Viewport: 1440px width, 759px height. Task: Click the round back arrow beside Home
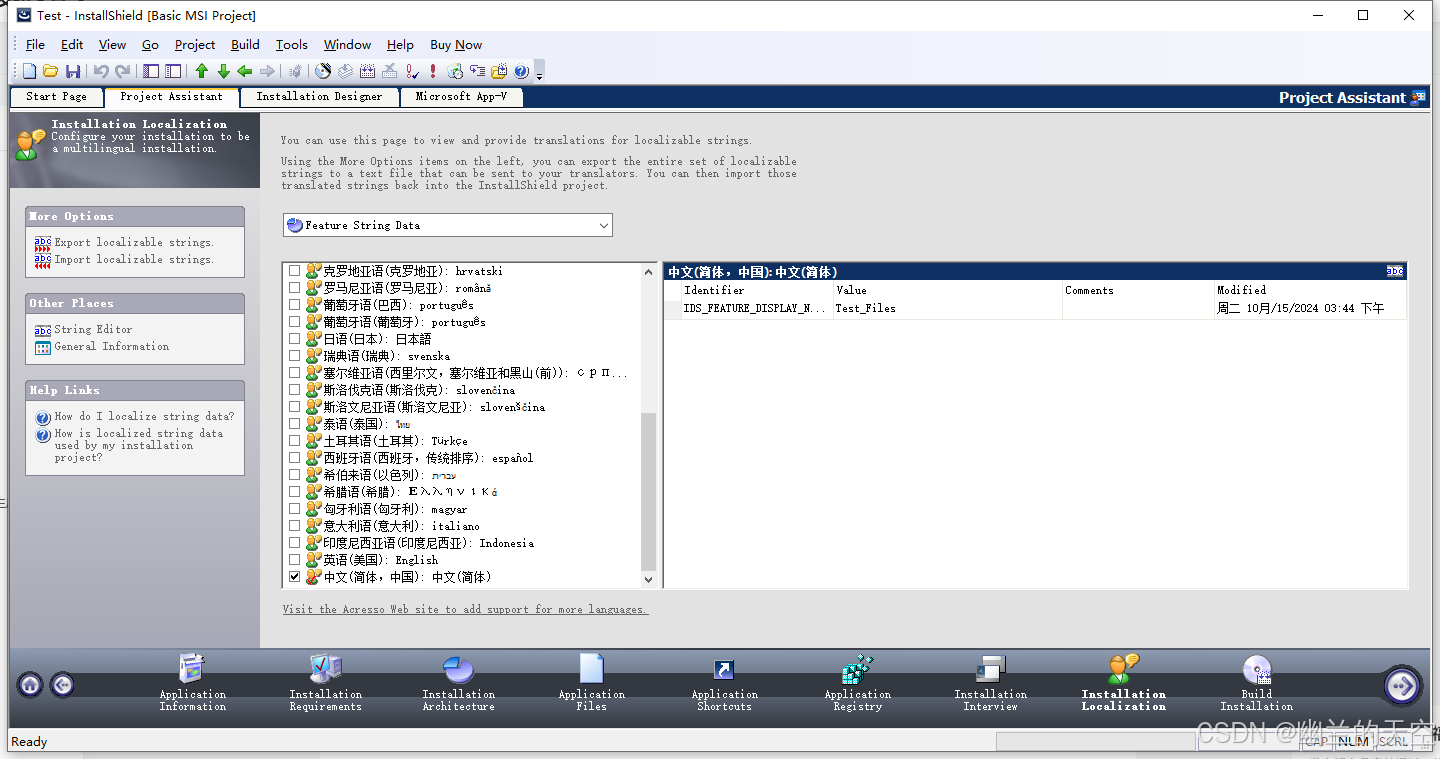tap(62, 685)
